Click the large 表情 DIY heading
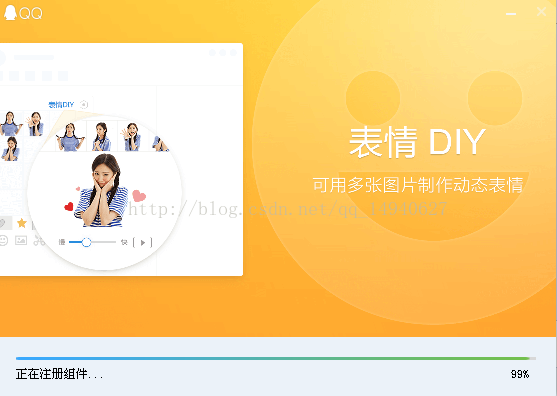This screenshot has height=396, width=557. (x=417, y=142)
